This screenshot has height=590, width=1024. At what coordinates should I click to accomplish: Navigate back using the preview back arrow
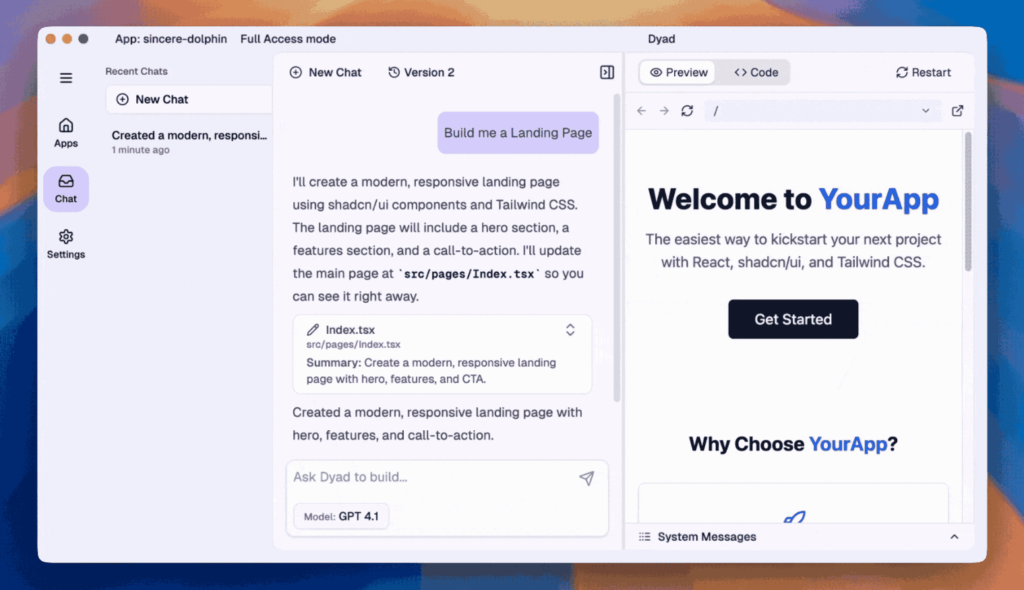coord(641,111)
